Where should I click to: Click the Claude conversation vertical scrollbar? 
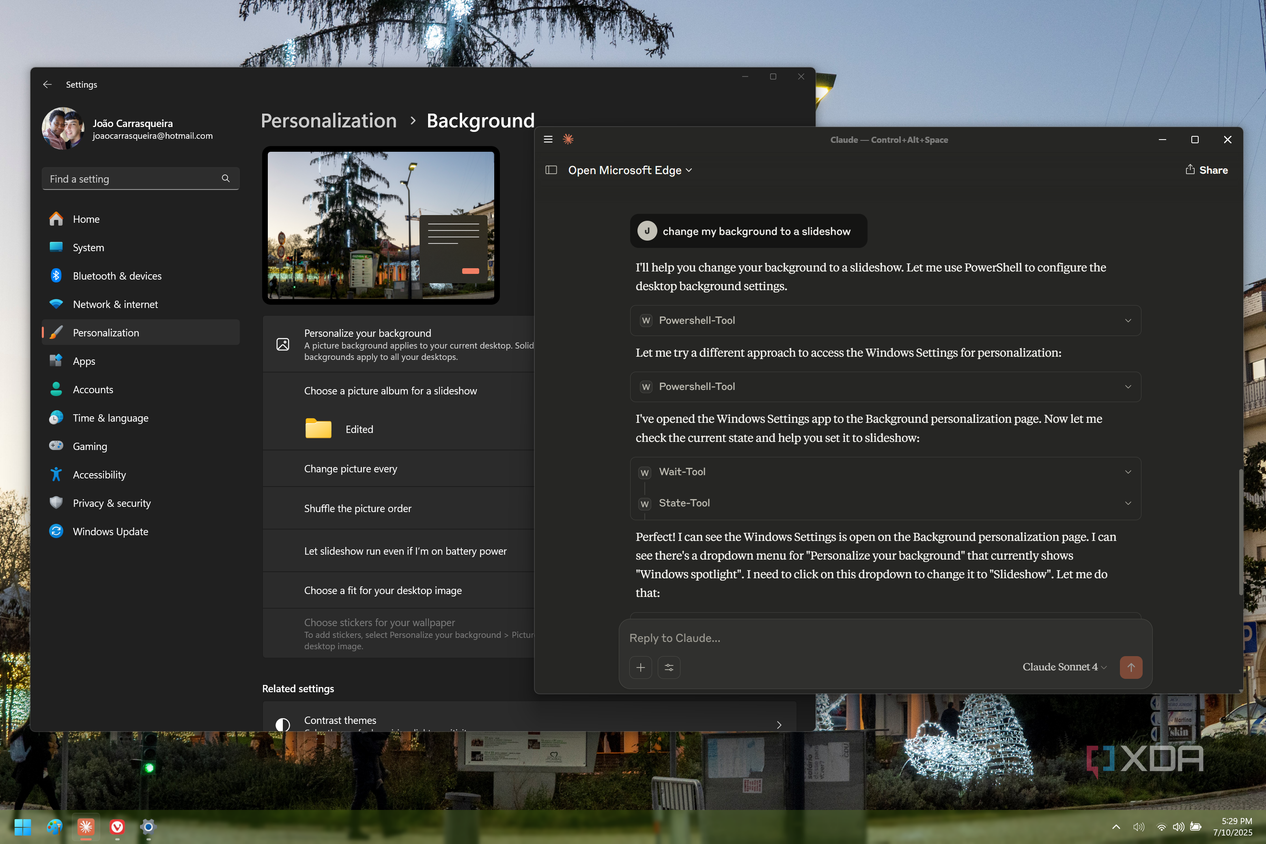pyautogui.click(x=1240, y=533)
